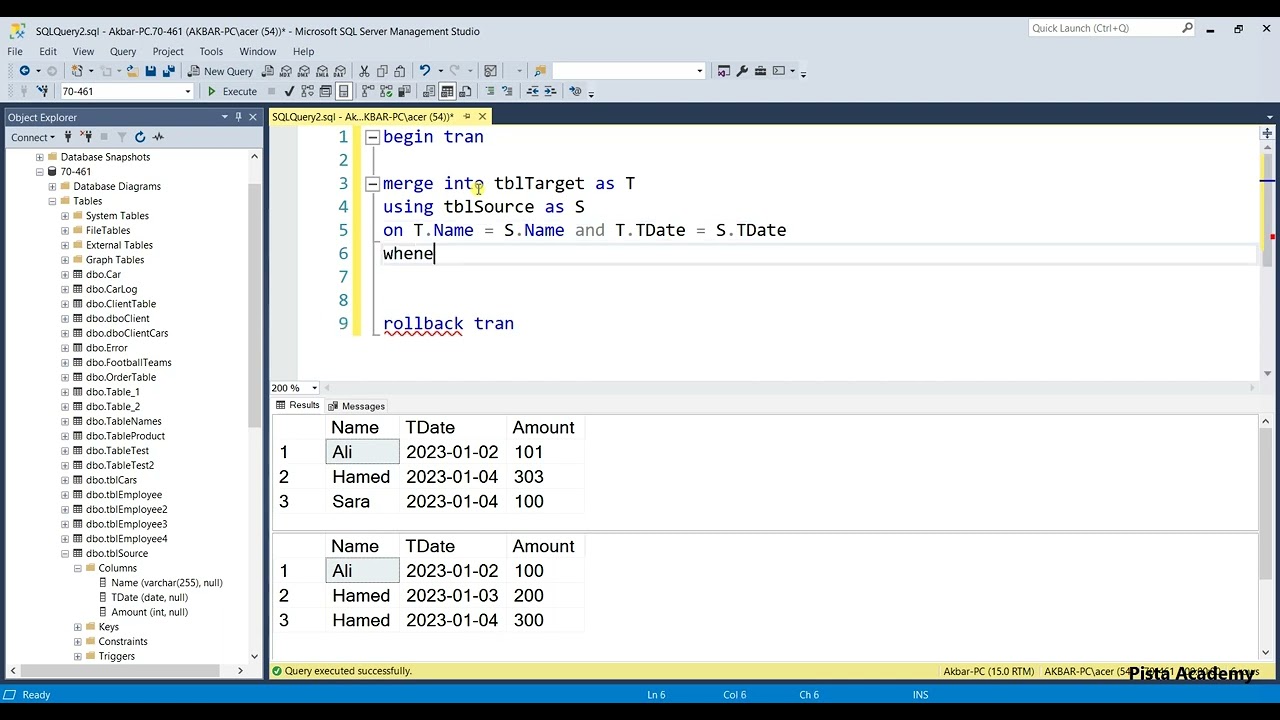Close the Object Explorer panel
This screenshot has height=720, width=1280.
[253, 117]
